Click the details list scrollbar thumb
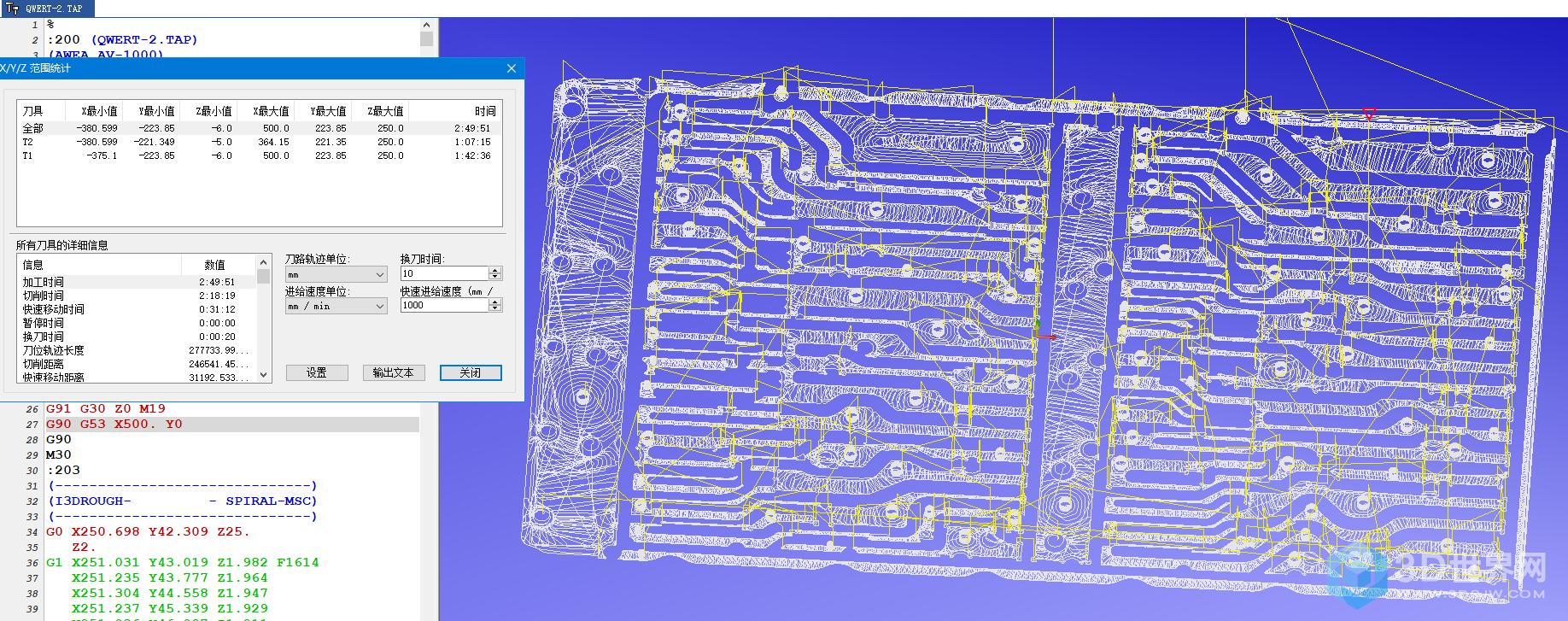Viewport: 1568px width, 621px height. point(264,276)
